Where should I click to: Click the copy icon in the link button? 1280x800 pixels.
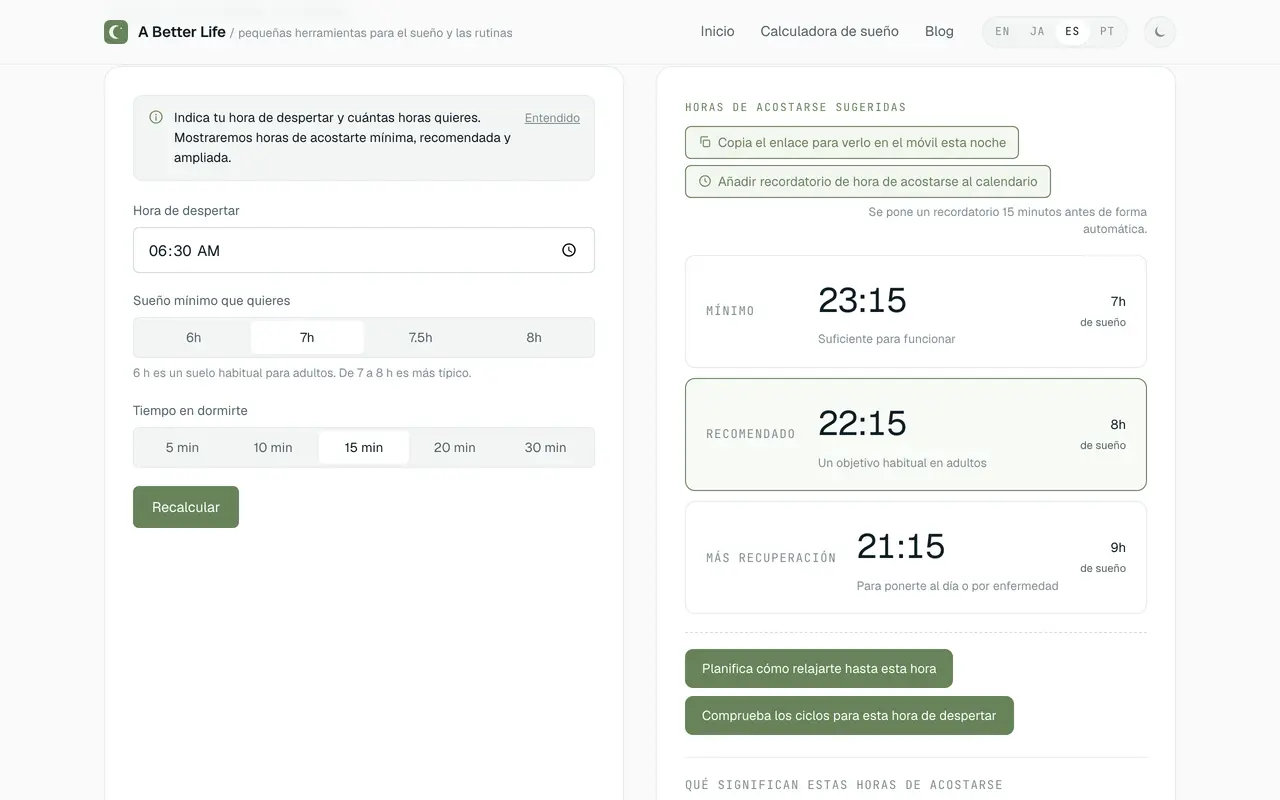705,142
